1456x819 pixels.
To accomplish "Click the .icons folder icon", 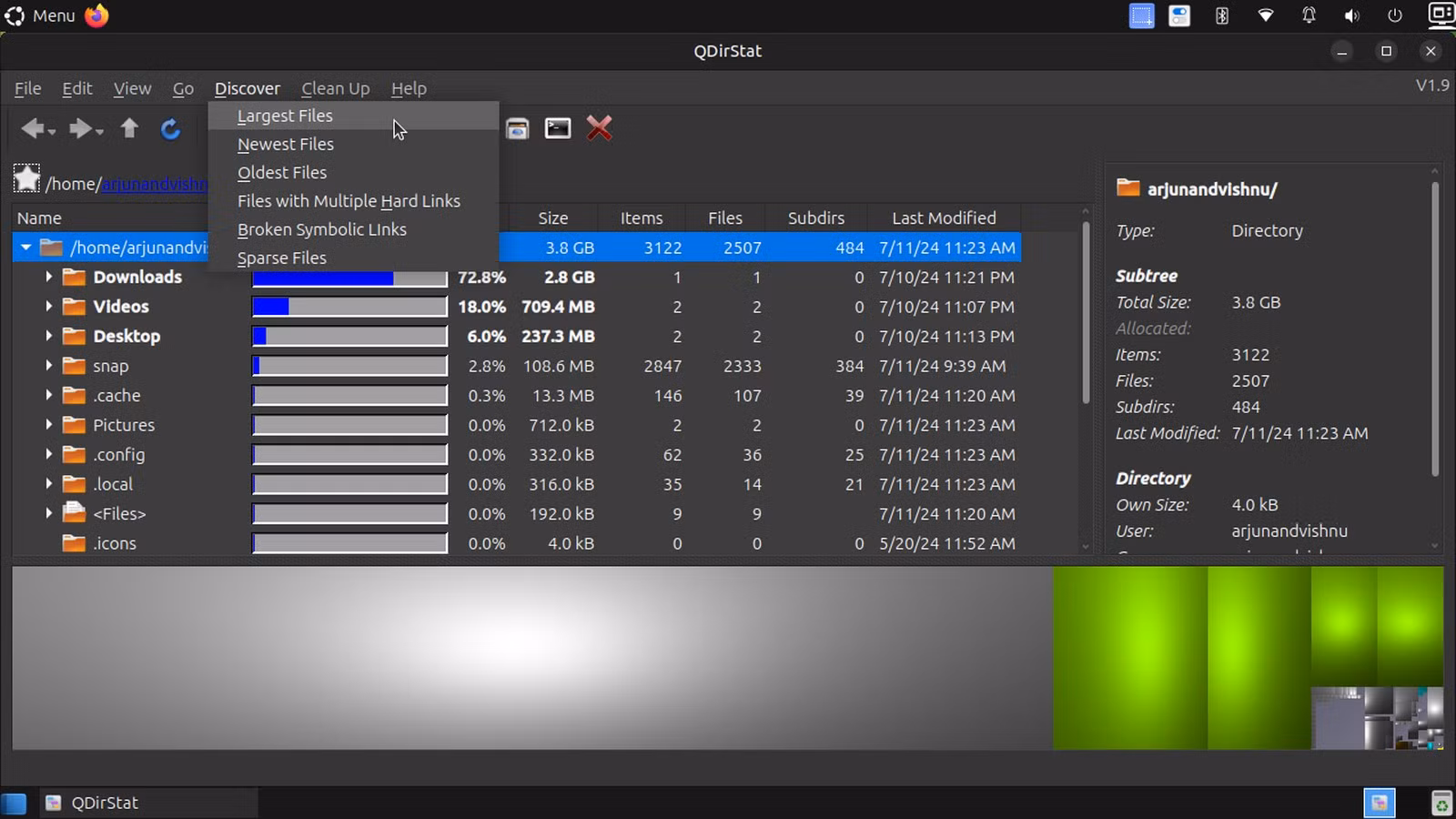I will [x=74, y=543].
